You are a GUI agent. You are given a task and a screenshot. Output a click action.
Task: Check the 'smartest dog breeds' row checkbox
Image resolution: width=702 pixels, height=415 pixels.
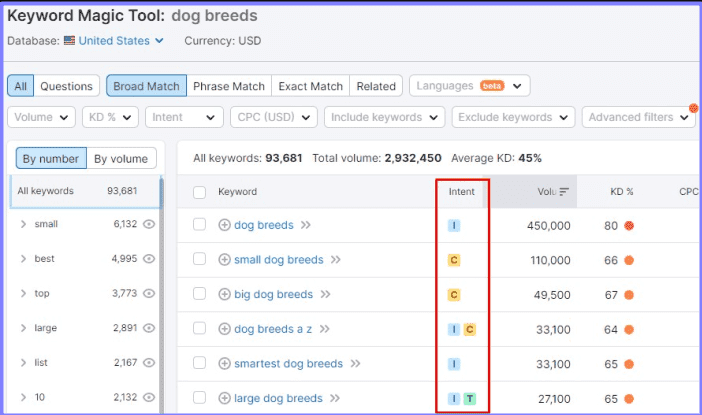[x=199, y=363]
